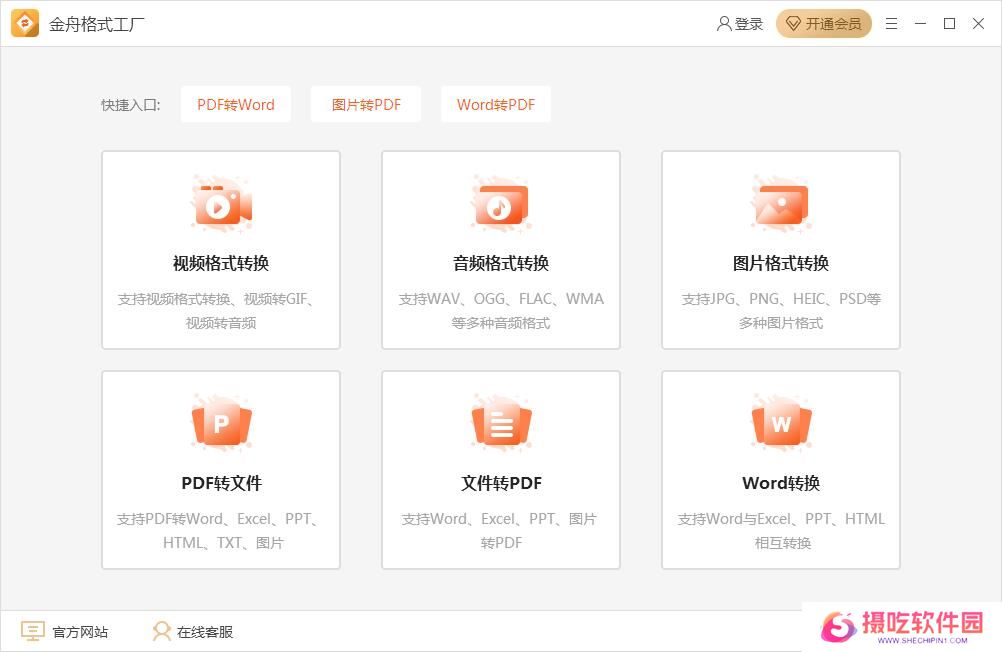Click the Word 'W' icon
1002x652 pixels.
[781, 423]
